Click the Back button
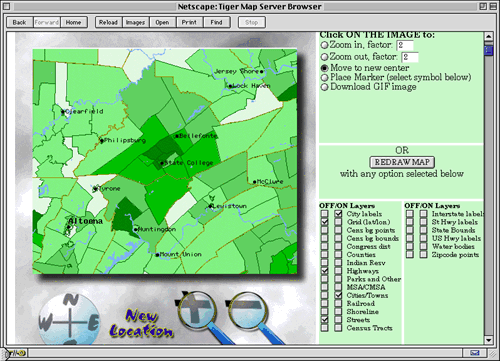Screen dimensions: 500x361 (x=20, y=22)
